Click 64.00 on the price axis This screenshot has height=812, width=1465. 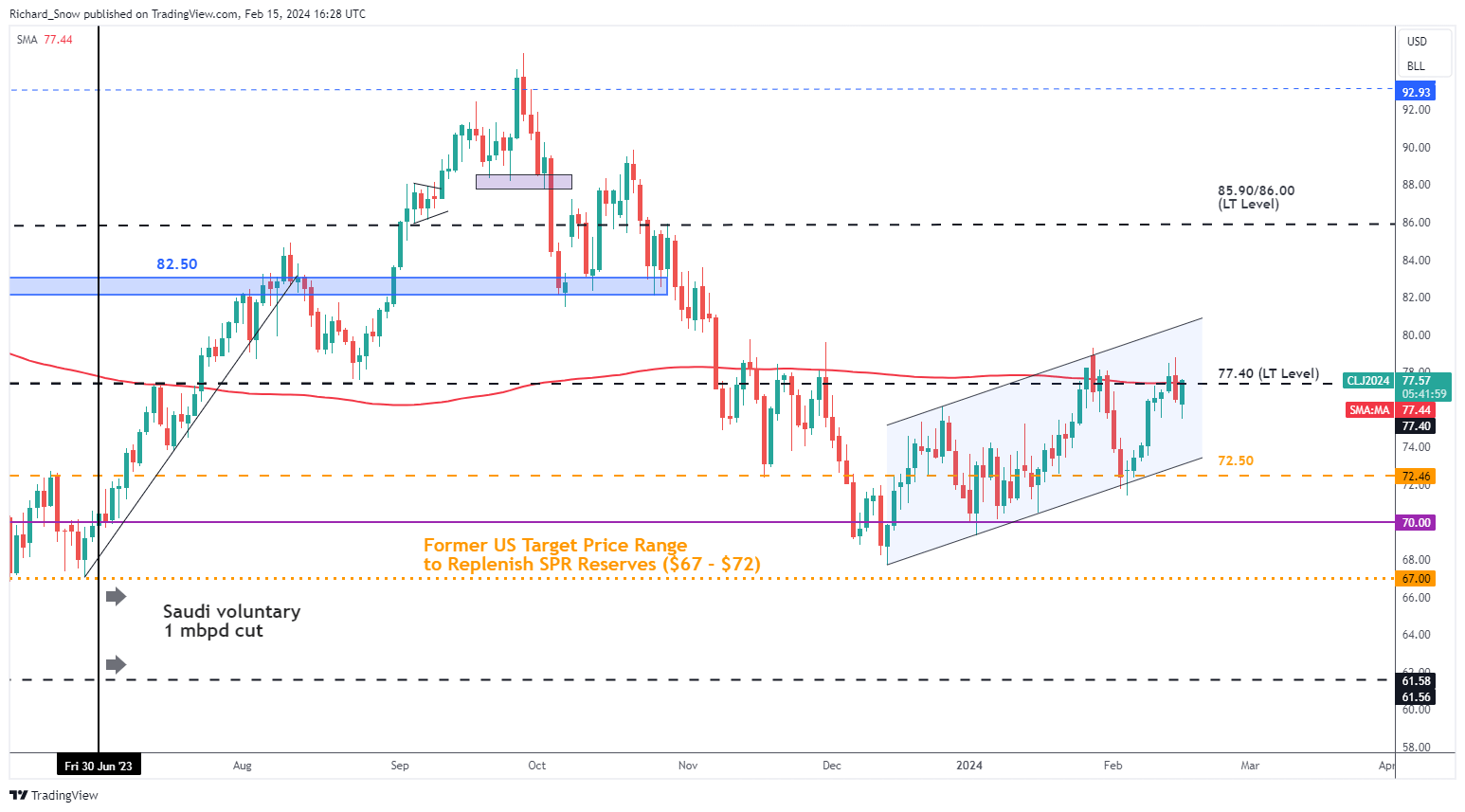pyautogui.click(x=1417, y=635)
